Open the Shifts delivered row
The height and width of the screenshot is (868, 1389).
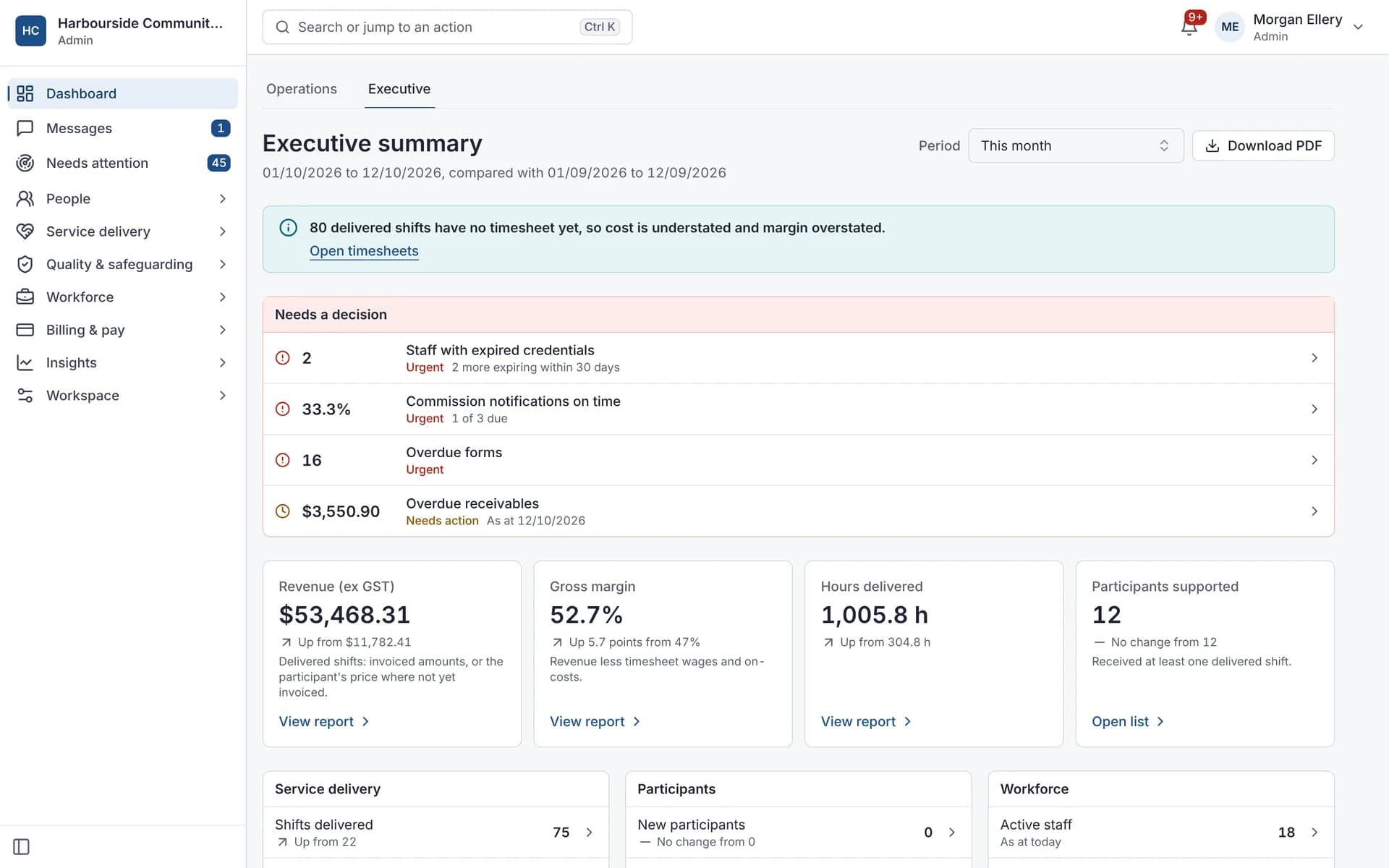436,833
